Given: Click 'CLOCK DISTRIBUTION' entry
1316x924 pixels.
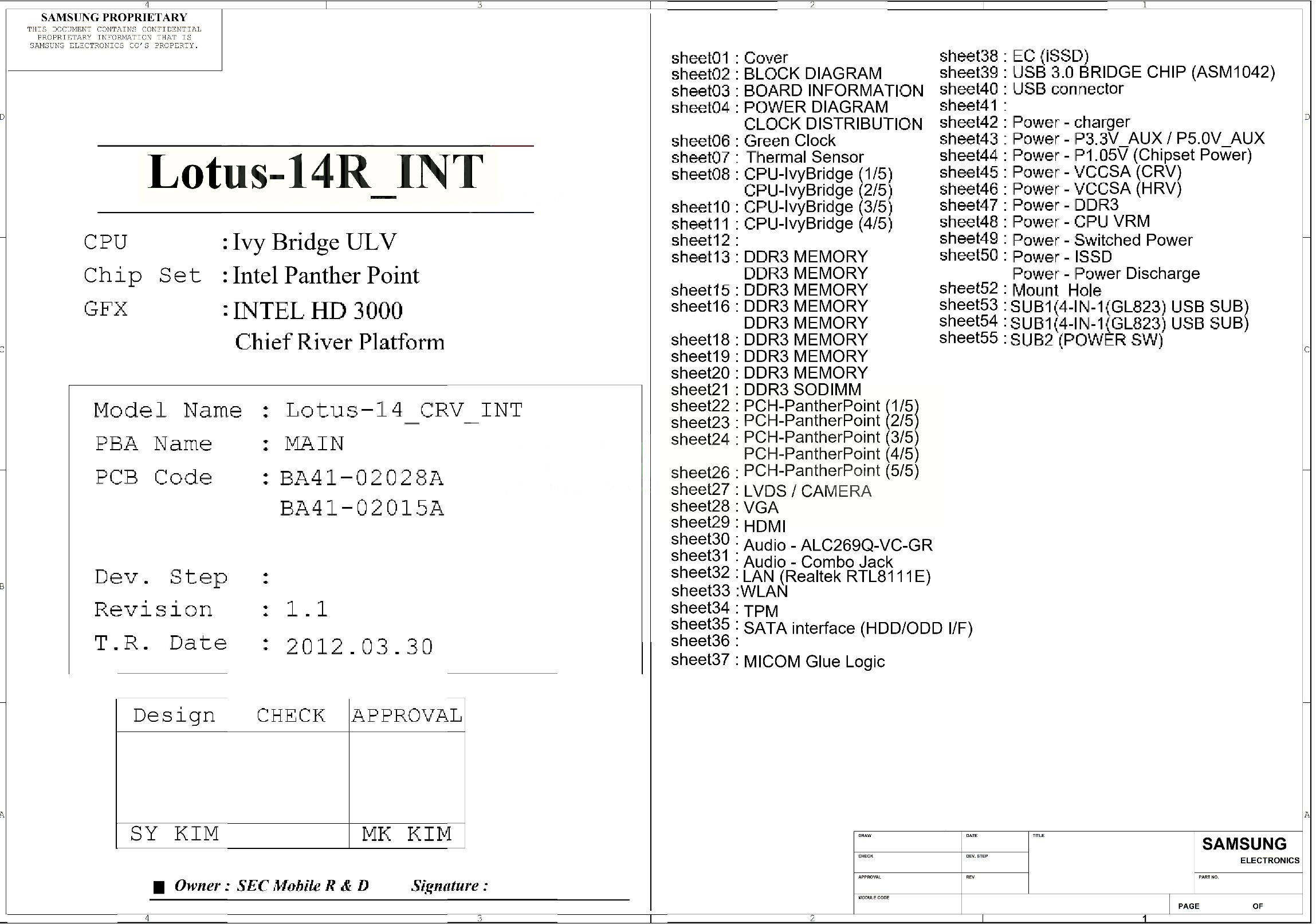Looking at the screenshot, I should click(x=834, y=124).
